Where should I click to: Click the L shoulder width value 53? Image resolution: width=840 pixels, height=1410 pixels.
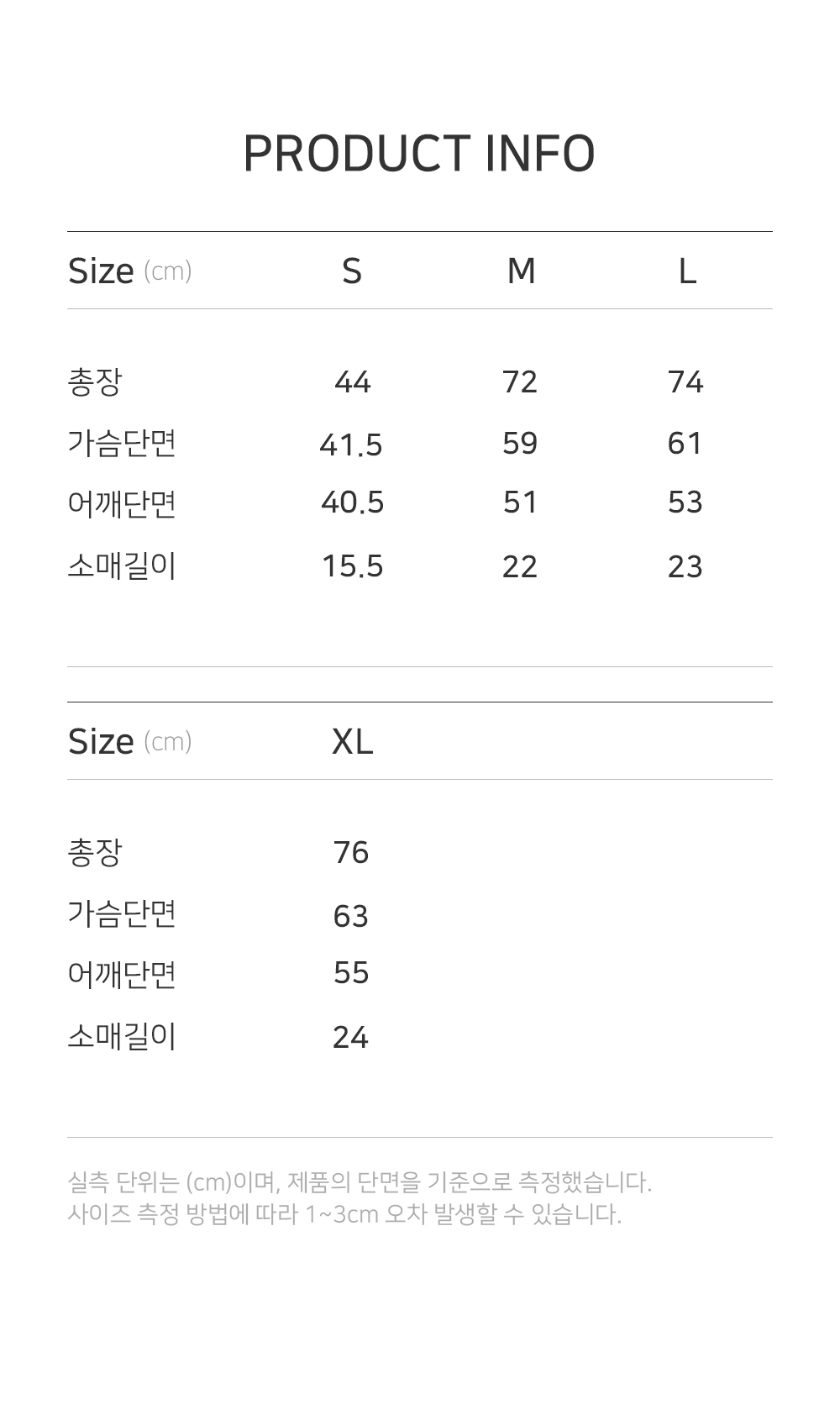point(685,502)
